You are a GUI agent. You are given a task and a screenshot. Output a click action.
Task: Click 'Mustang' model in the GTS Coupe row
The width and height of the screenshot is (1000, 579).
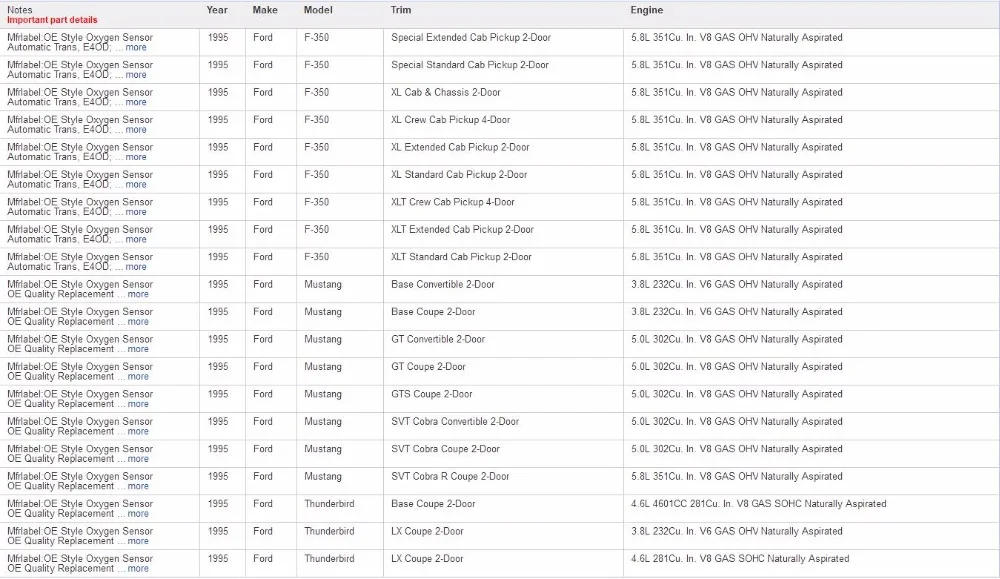pyautogui.click(x=323, y=394)
